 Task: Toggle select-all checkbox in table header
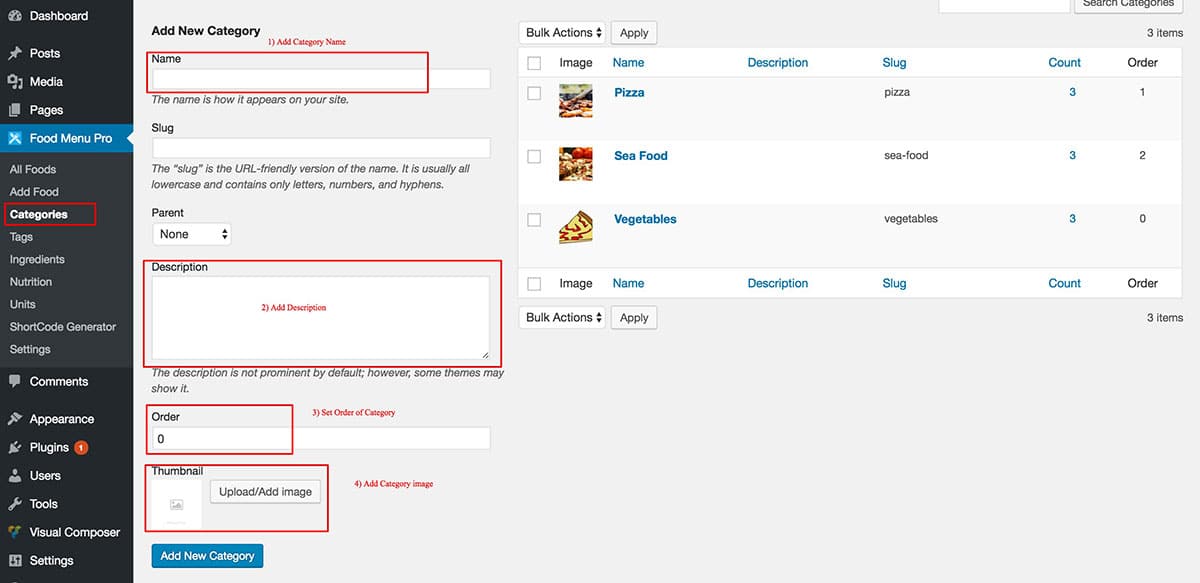click(x=534, y=63)
